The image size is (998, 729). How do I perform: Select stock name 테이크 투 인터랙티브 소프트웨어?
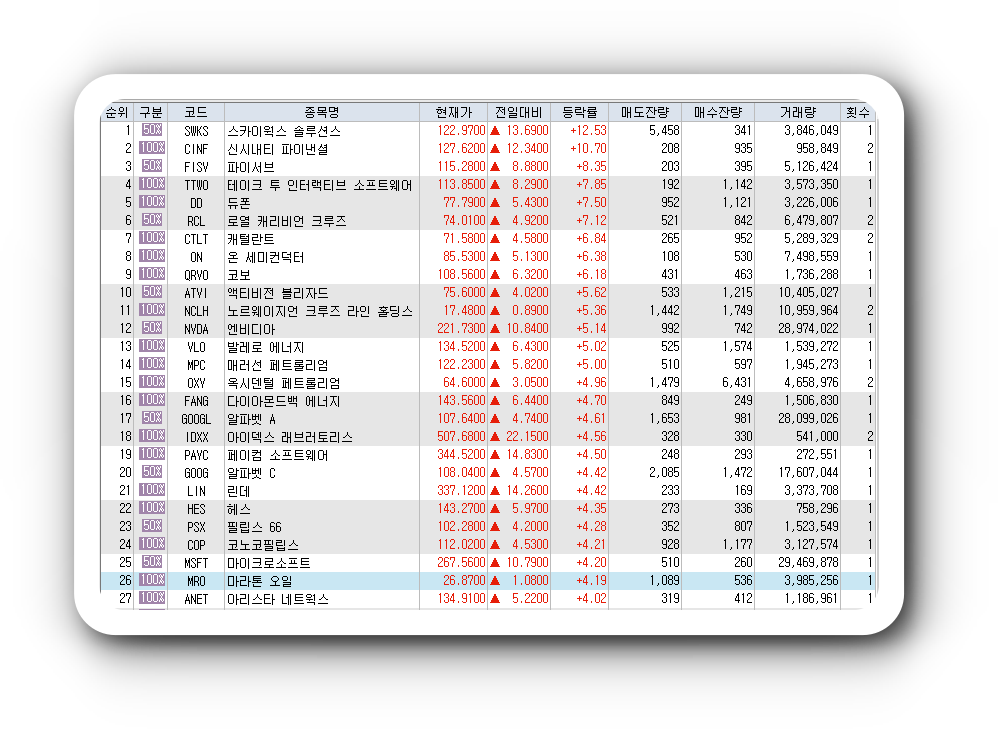tap(320, 185)
